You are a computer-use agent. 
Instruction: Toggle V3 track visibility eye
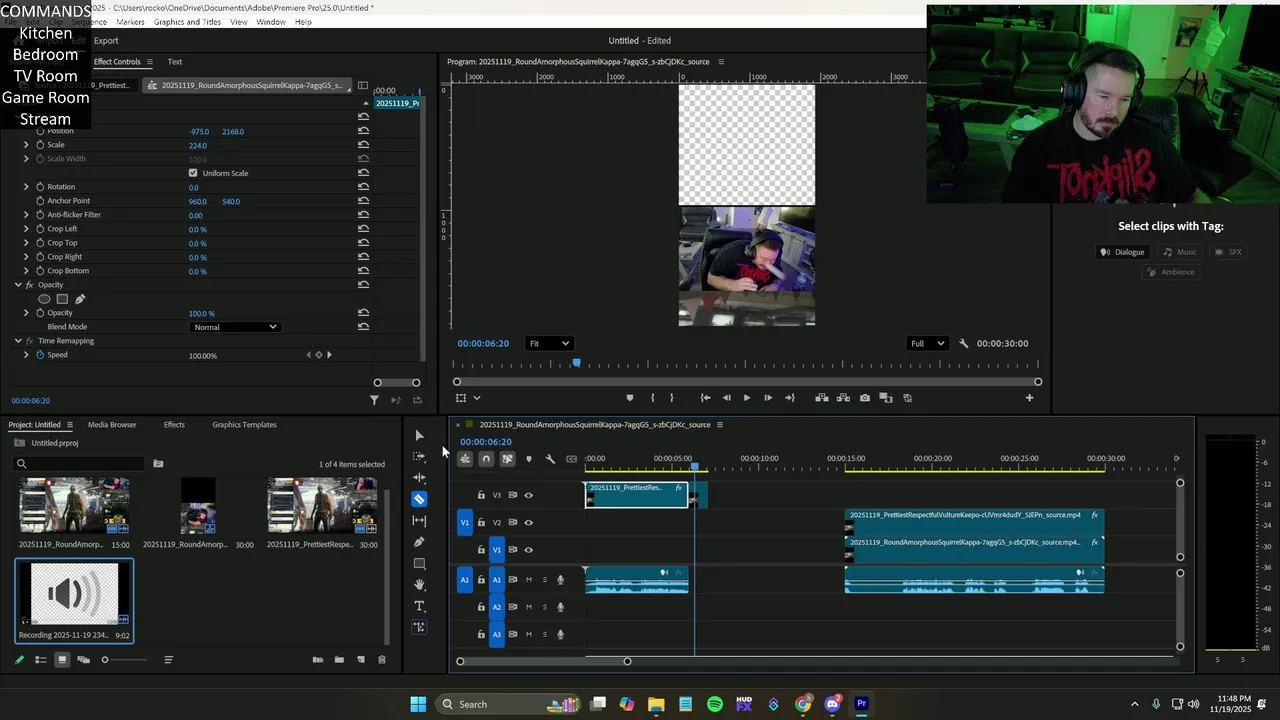pyautogui.click(x=529, y=495)
